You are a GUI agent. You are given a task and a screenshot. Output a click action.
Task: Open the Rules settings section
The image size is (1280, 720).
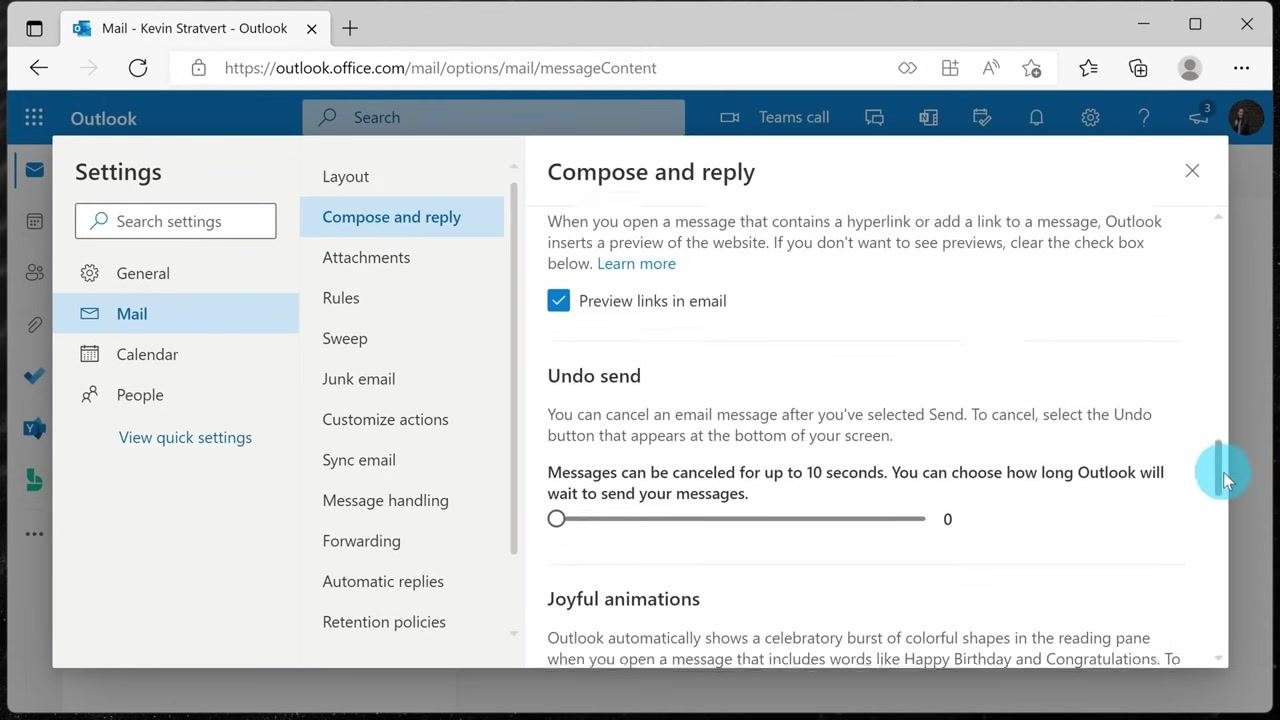402,298
